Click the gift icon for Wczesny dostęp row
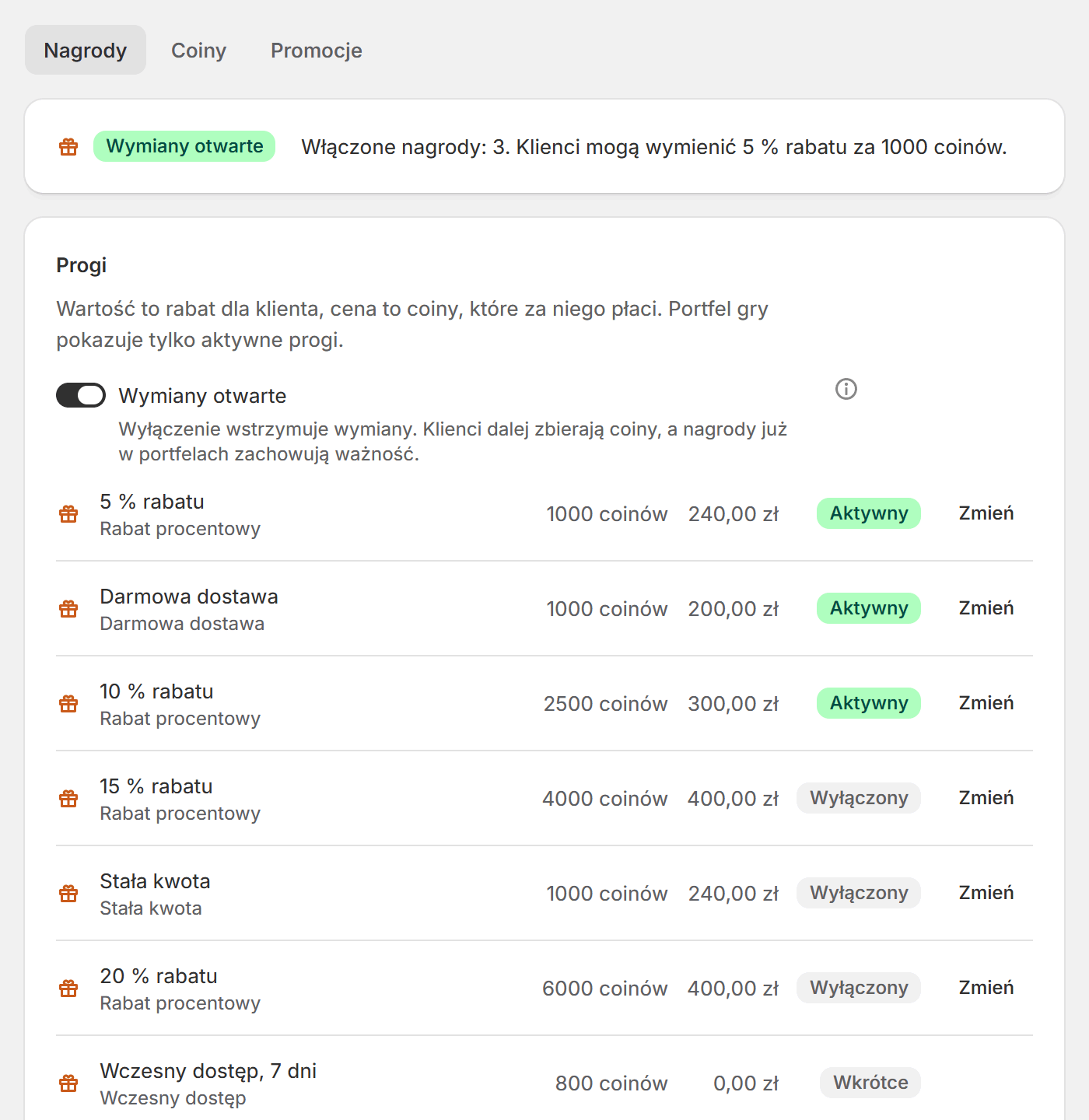1089x1120 pixels. 68,1083
